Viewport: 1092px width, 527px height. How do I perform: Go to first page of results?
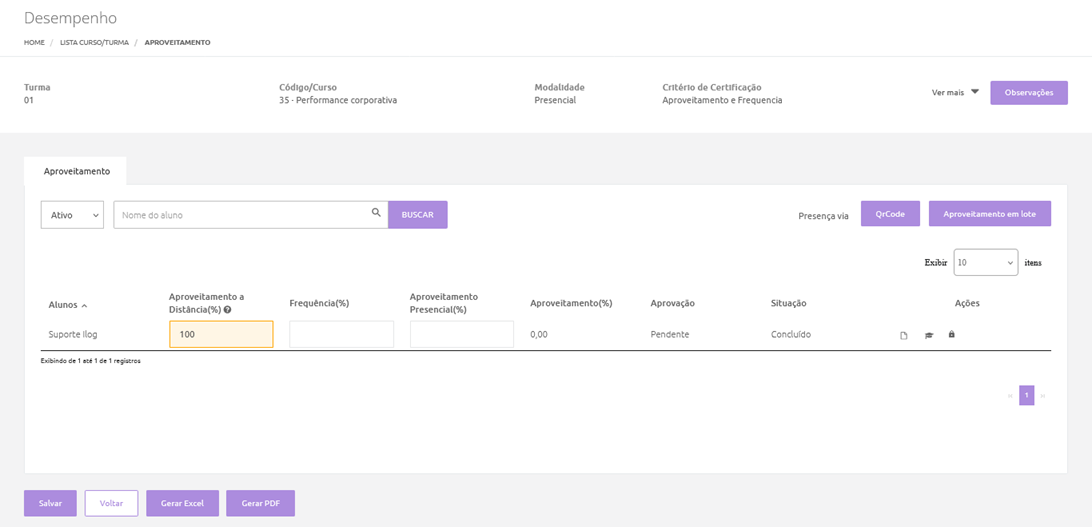(1009, 396)
